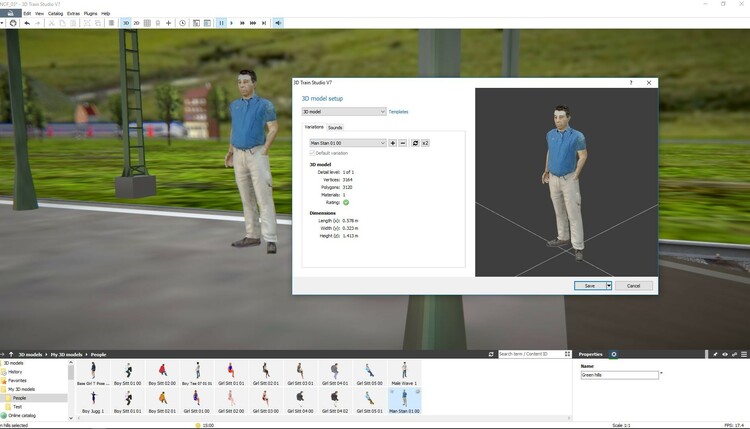Select the Favorites catalog folder
Image resolution: width=750 pixels, height=429 pixels.
17,380
